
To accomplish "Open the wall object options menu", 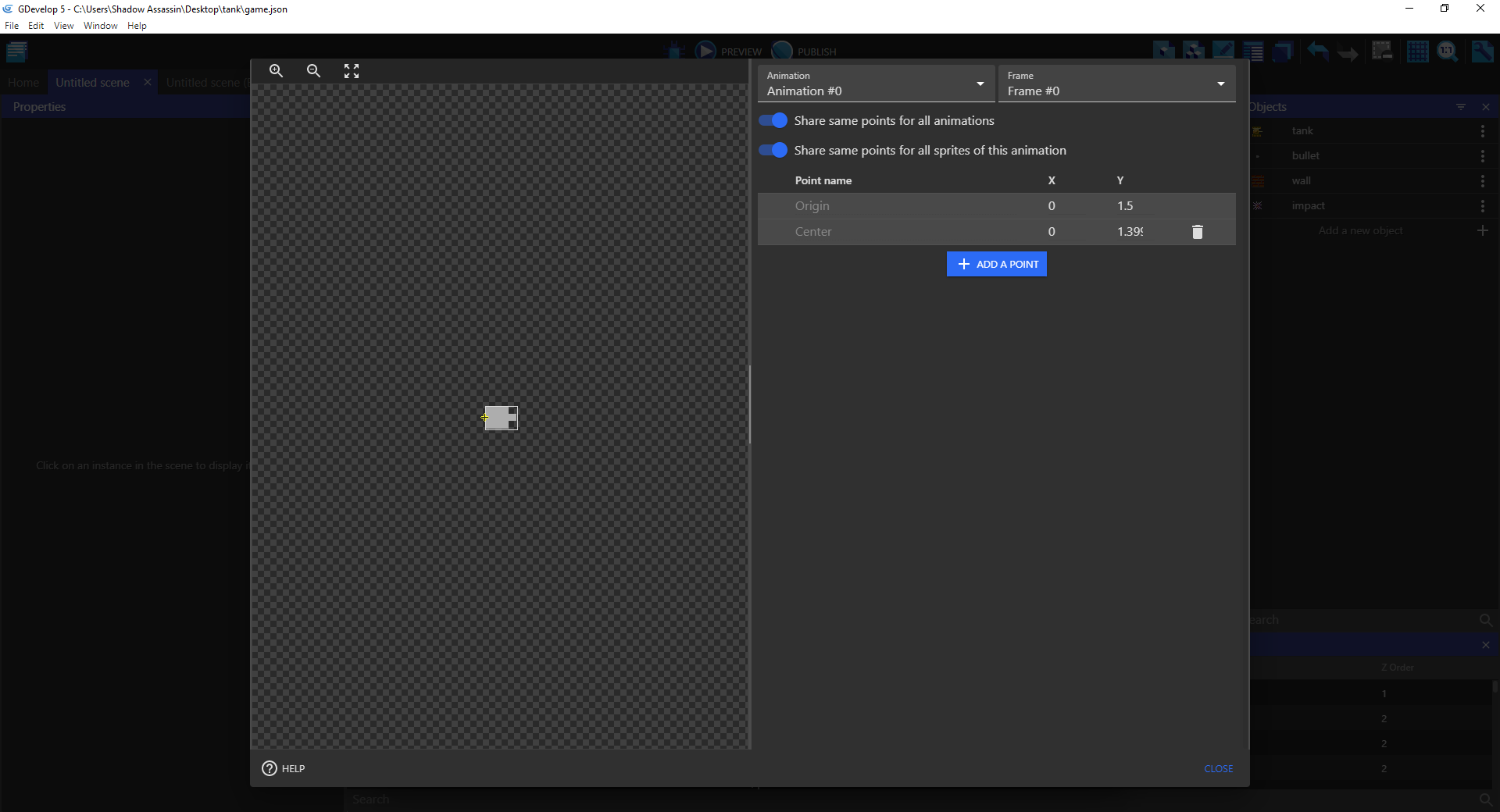I will pyautogui.click(x=1482, y=181).
